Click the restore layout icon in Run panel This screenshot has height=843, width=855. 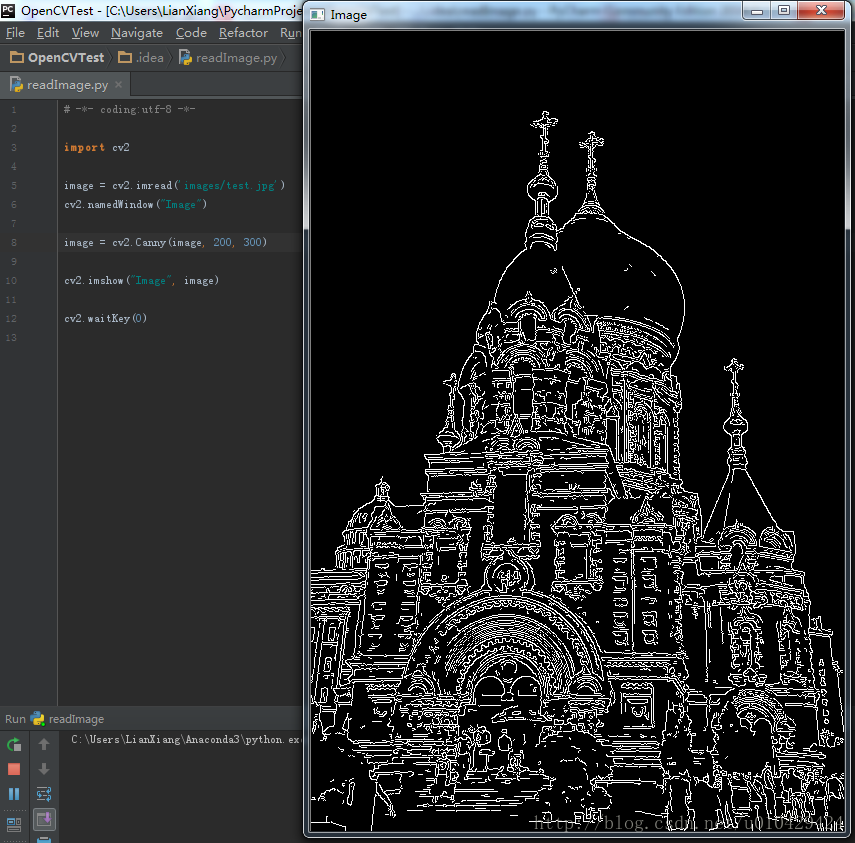tap(14, 824)
